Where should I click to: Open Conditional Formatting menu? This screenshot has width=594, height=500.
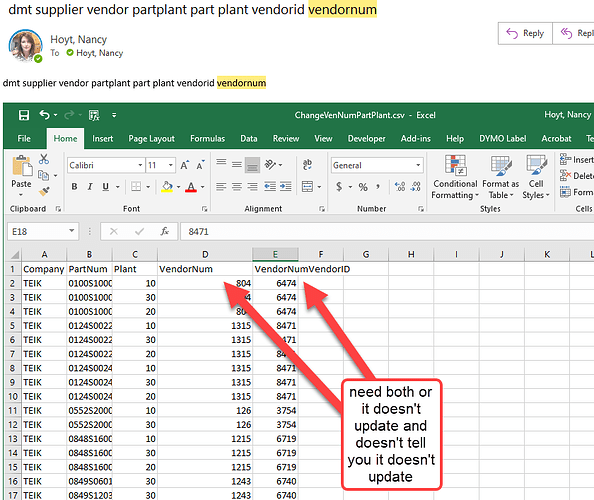tap(455, 177)
